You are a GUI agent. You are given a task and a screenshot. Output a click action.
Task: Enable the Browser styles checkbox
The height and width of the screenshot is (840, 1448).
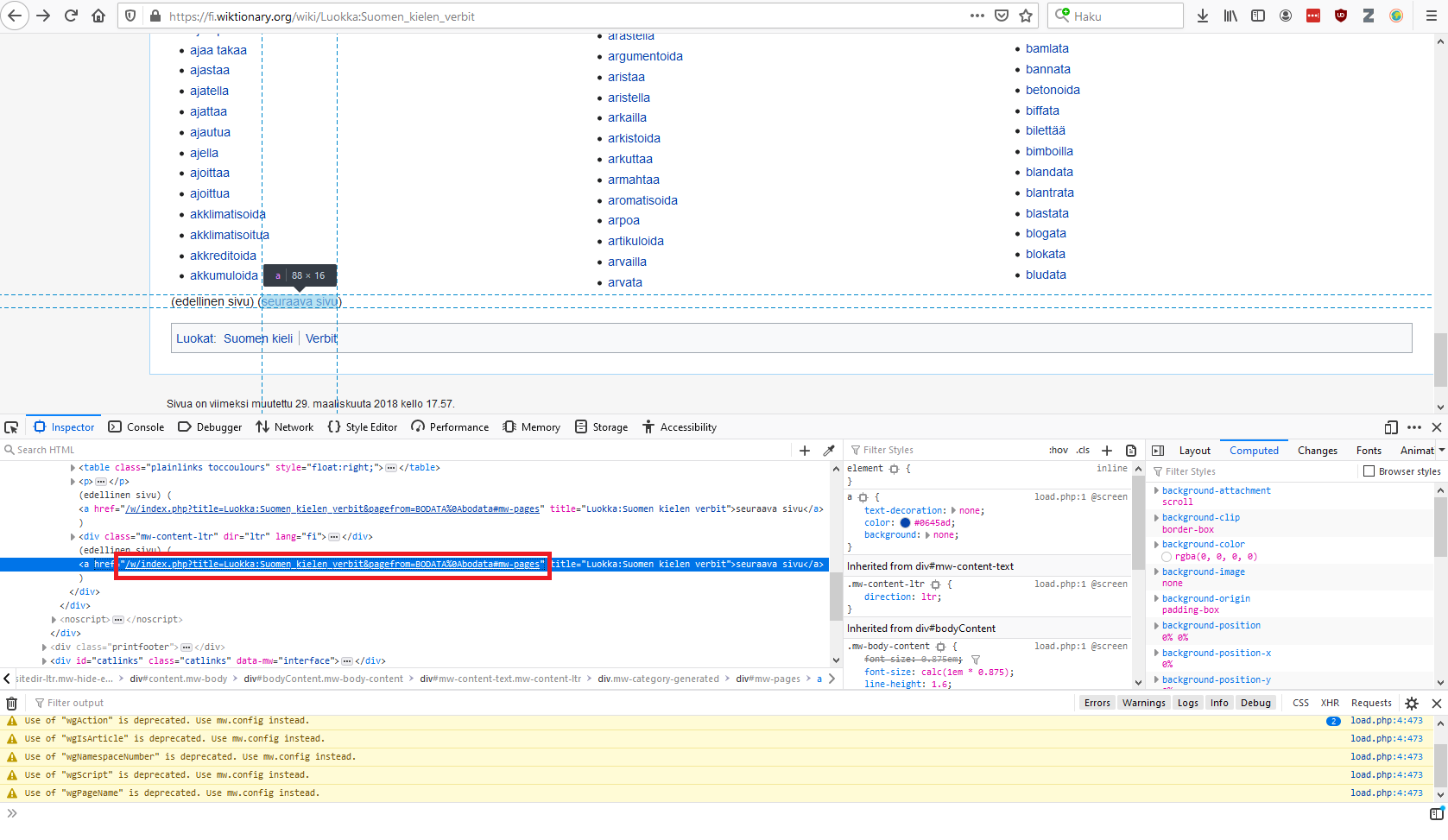[1369, 471]
